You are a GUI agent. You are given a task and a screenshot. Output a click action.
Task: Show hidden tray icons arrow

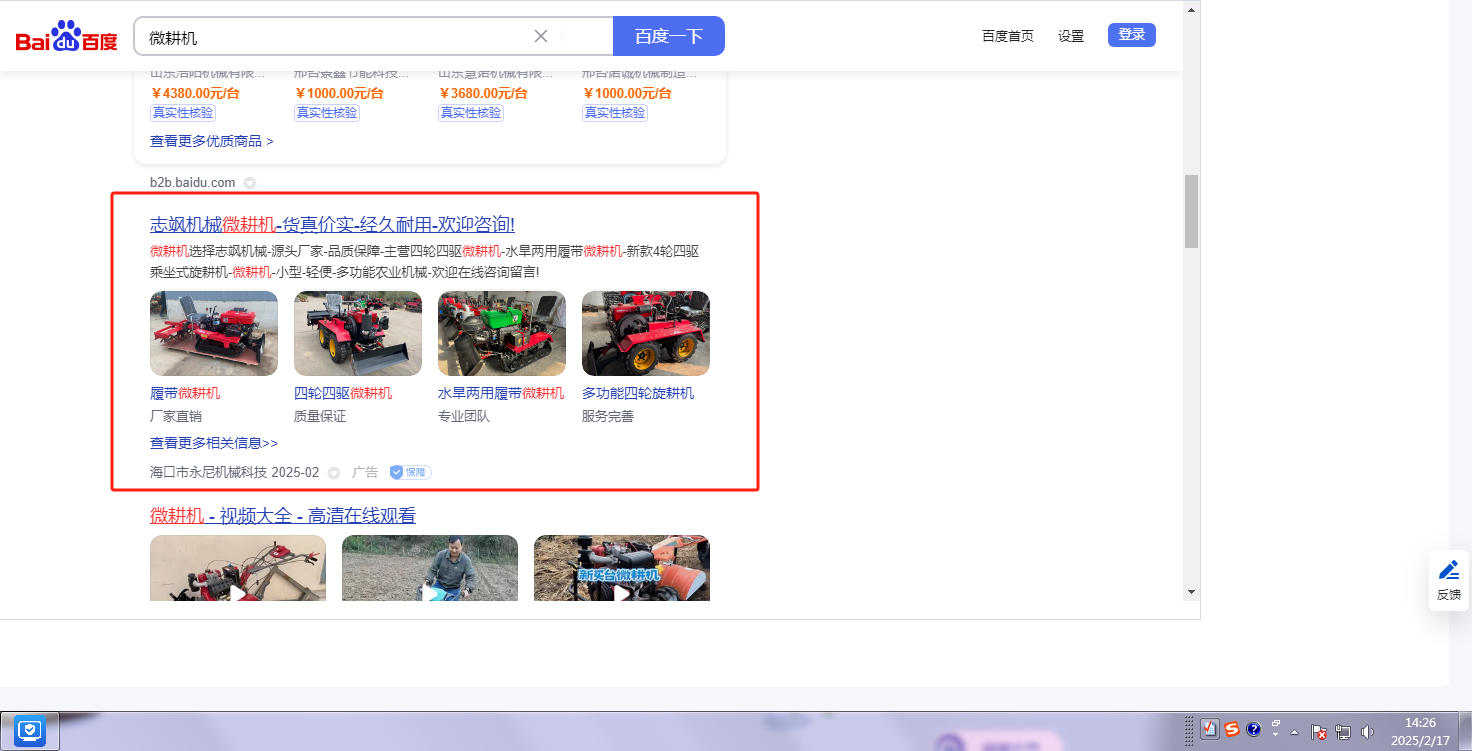pos(1295,731)
